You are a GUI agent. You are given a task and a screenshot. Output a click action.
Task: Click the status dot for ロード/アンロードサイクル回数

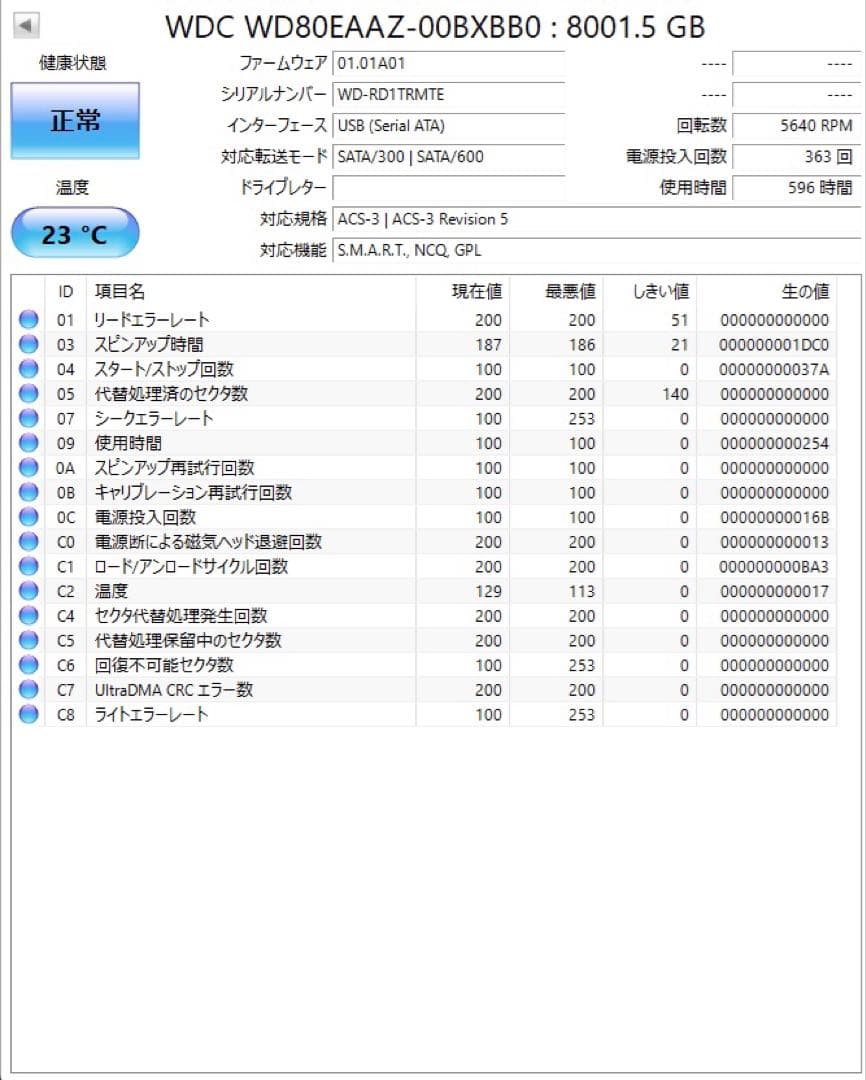click(29, 566)
